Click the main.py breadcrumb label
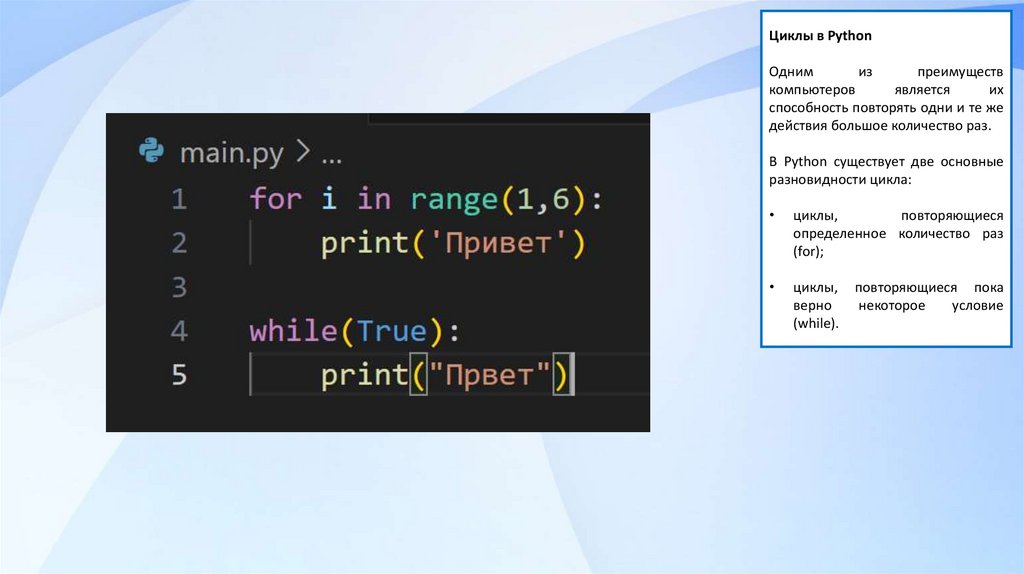Screen dimensions: 1024x574 (x=231, y=154)
